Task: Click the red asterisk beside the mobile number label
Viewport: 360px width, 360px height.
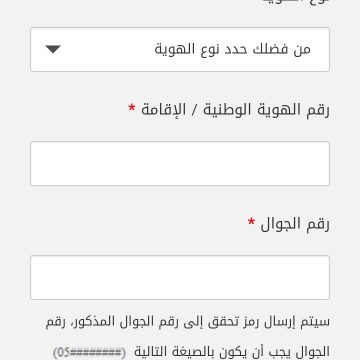Action: 251,221
